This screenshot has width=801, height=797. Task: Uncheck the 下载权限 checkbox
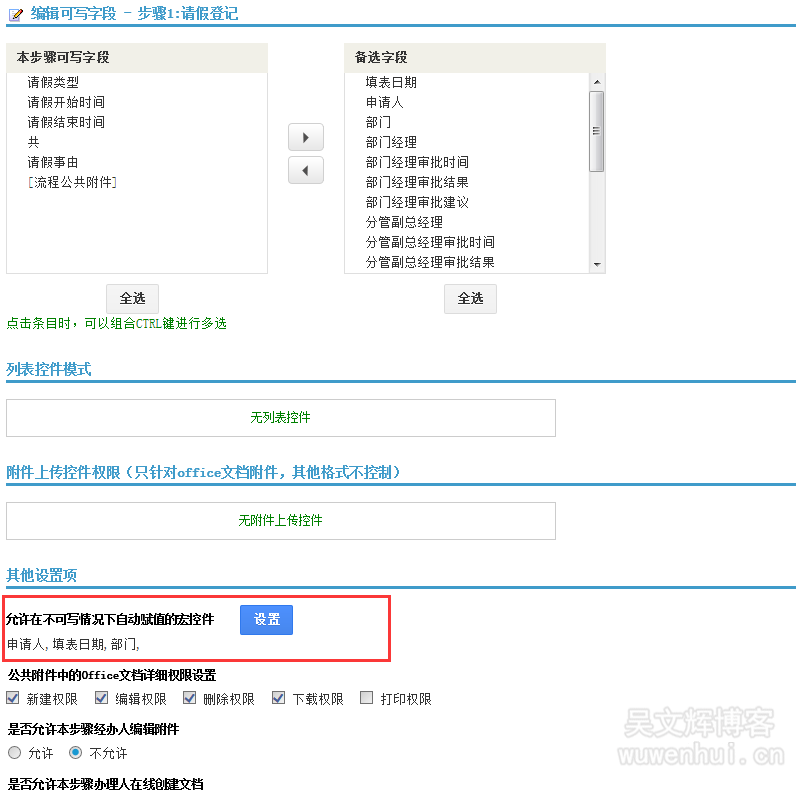click(x=279, y=698)
